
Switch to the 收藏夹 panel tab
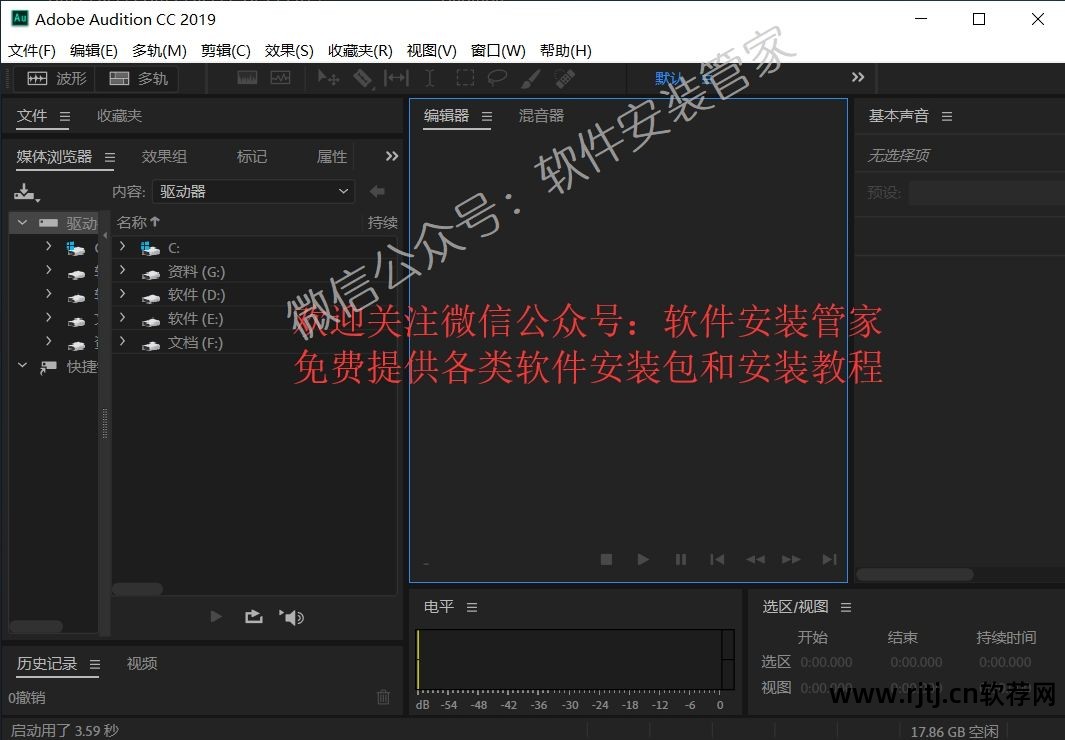click(x=120, y=116)
